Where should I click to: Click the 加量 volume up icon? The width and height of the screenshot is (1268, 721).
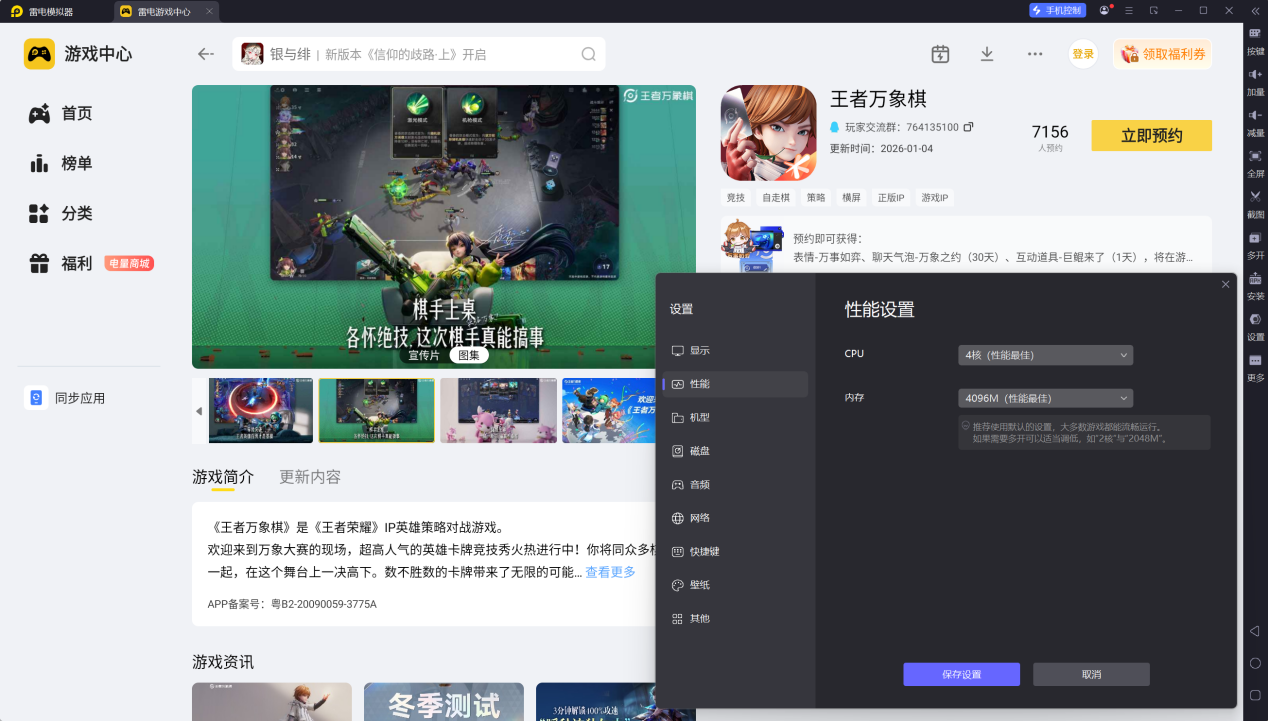[1255, 75]
